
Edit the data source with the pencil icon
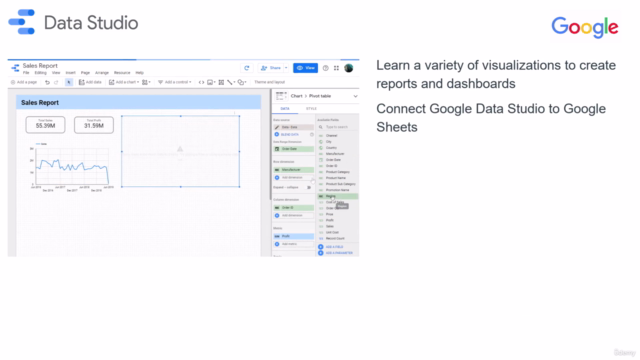point(277,127)
